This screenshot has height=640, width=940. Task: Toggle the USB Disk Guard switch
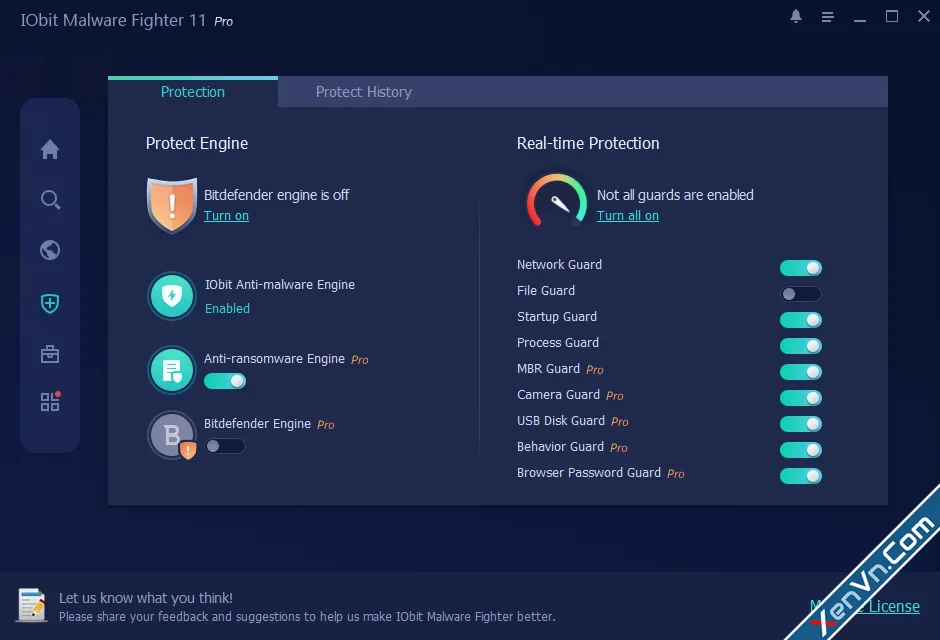coord(800,424)
